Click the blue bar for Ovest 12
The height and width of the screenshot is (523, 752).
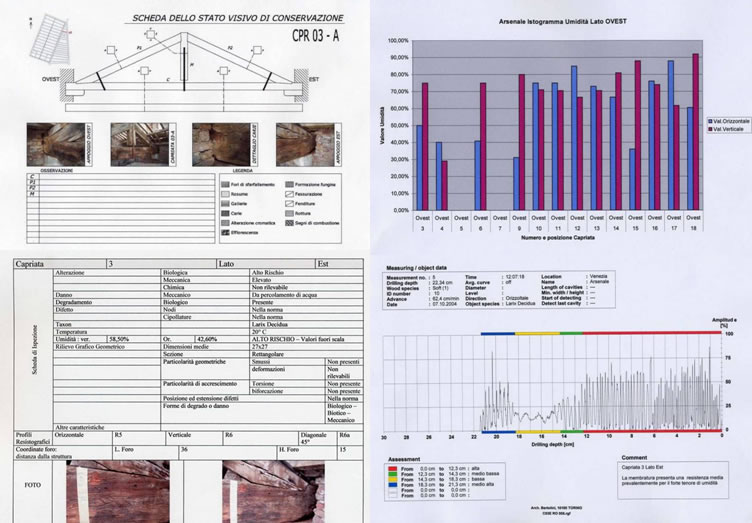pos(574,138)
